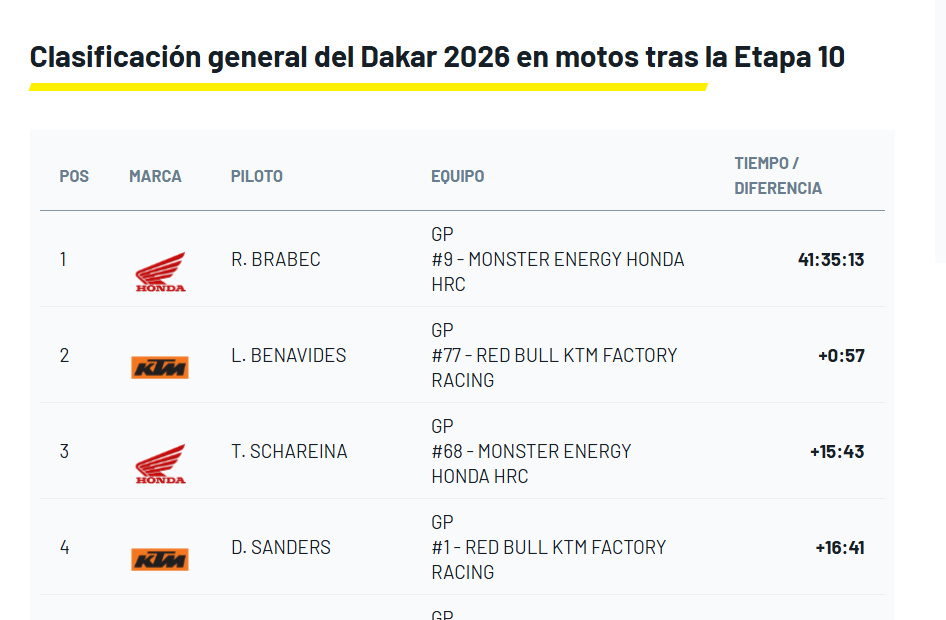Select pilot name T. SCHAREINA
The height and width of the screenshot is (620, 946).
[x=289, y=451]
